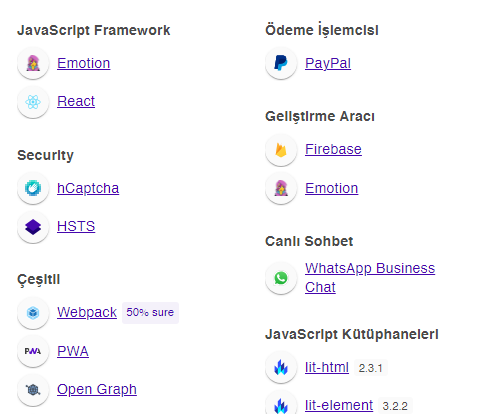Click the Webpack cube icon

pyautogui.click(x=33, y=313)
